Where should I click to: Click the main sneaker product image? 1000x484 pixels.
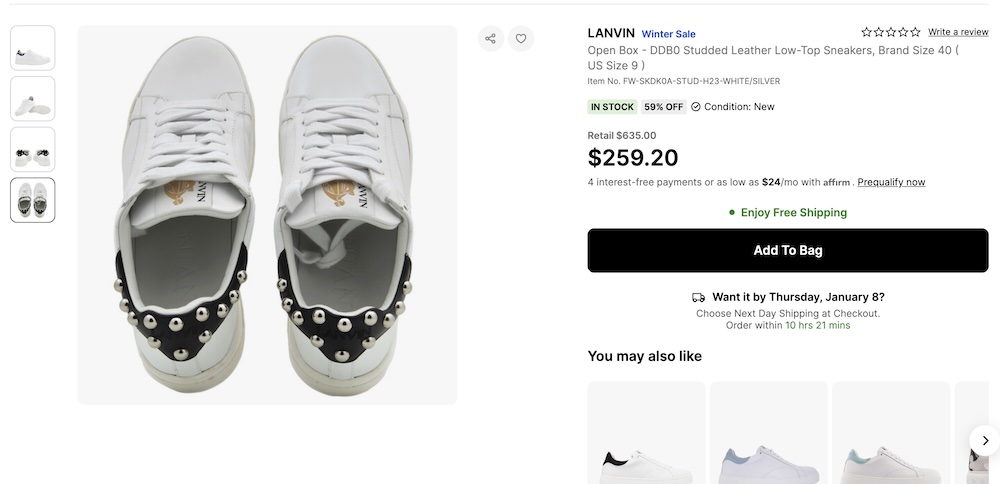tap(267, 215)
